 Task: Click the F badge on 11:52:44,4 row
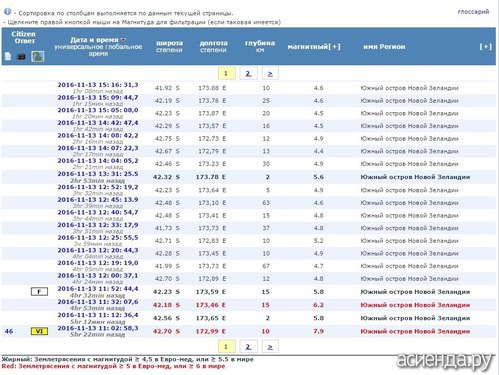(x=39, y=292)
